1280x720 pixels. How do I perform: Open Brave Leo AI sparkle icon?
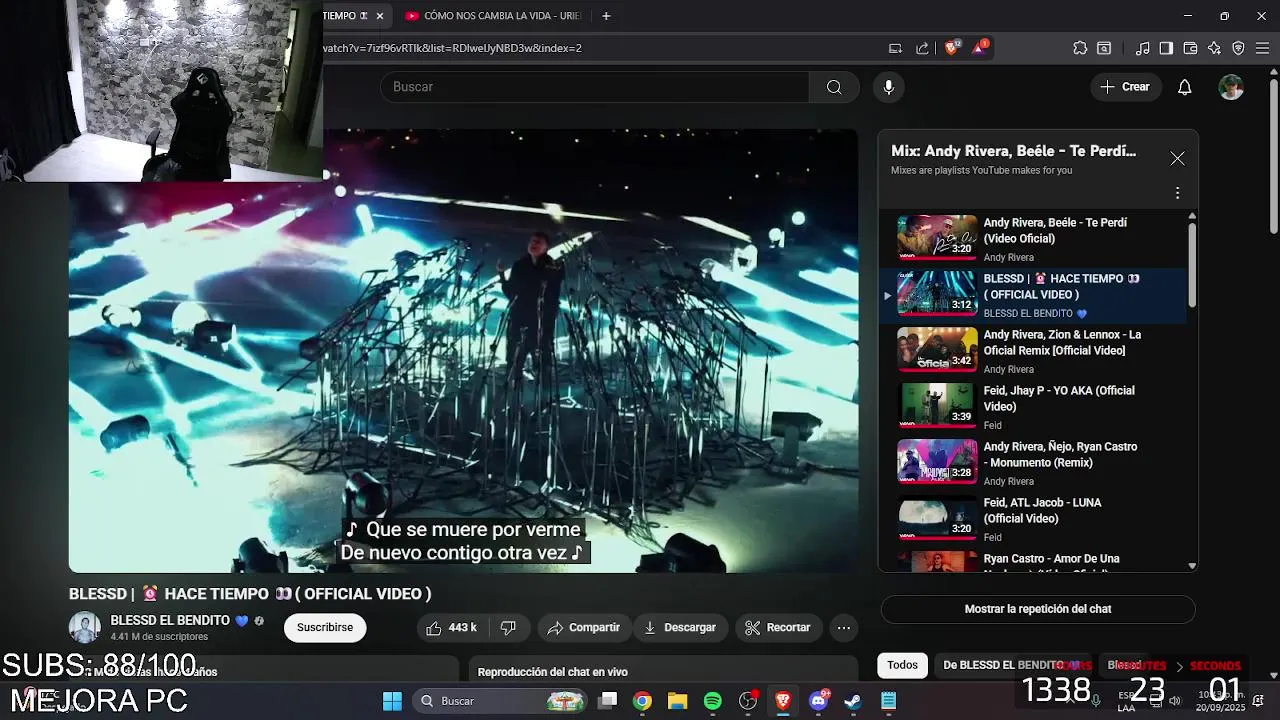tap(1214, 48)
